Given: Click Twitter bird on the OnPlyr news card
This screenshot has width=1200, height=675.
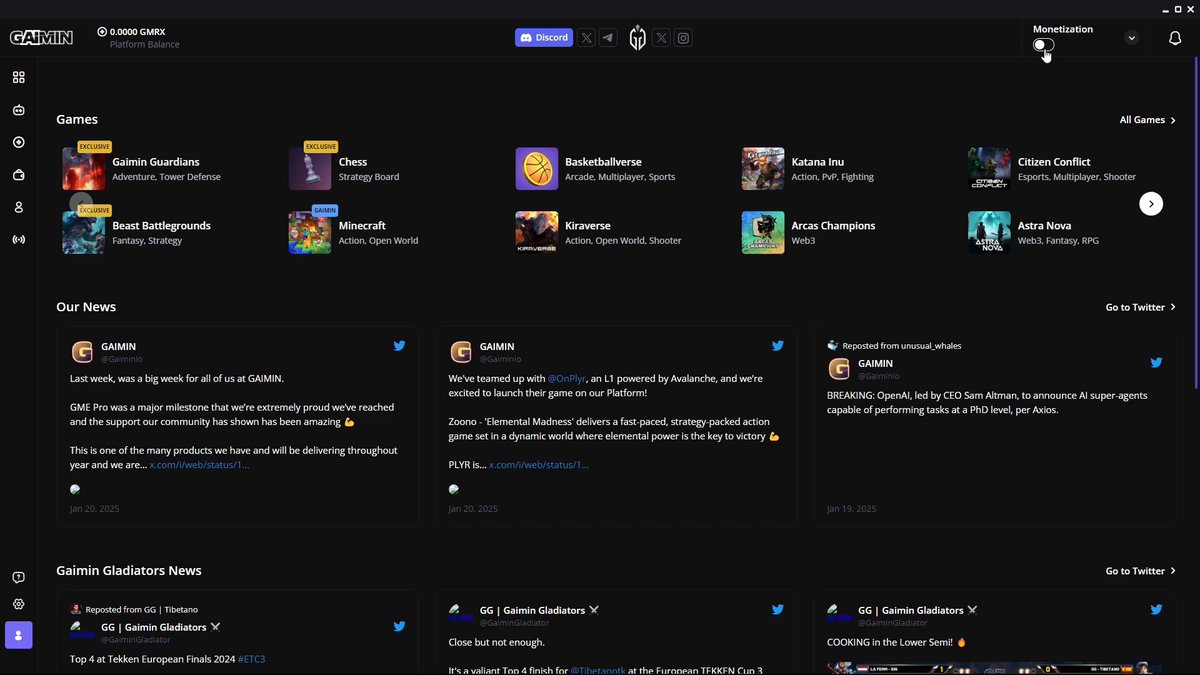Looking at the screenshot, I should point(777,346).
